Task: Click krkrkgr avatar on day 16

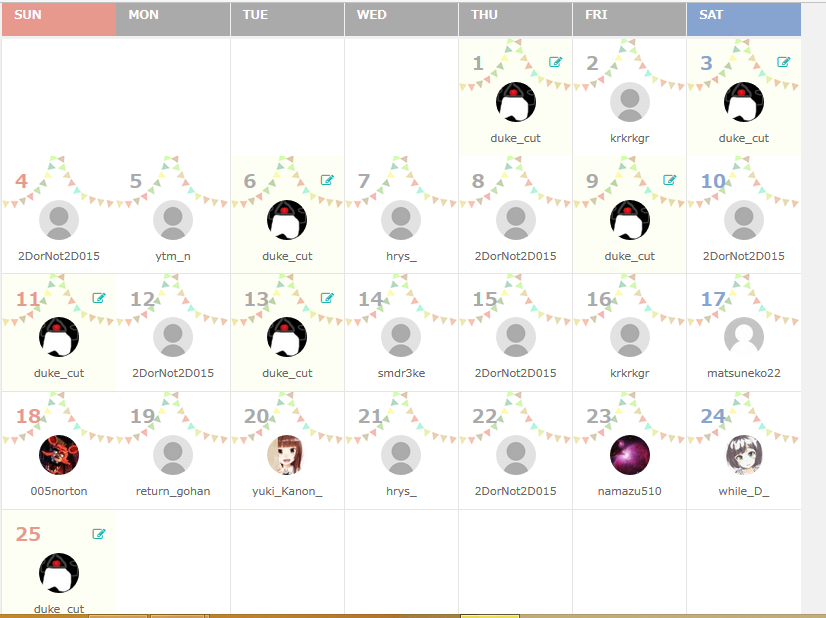Action: pyautogui.click(x=630, y=337)
